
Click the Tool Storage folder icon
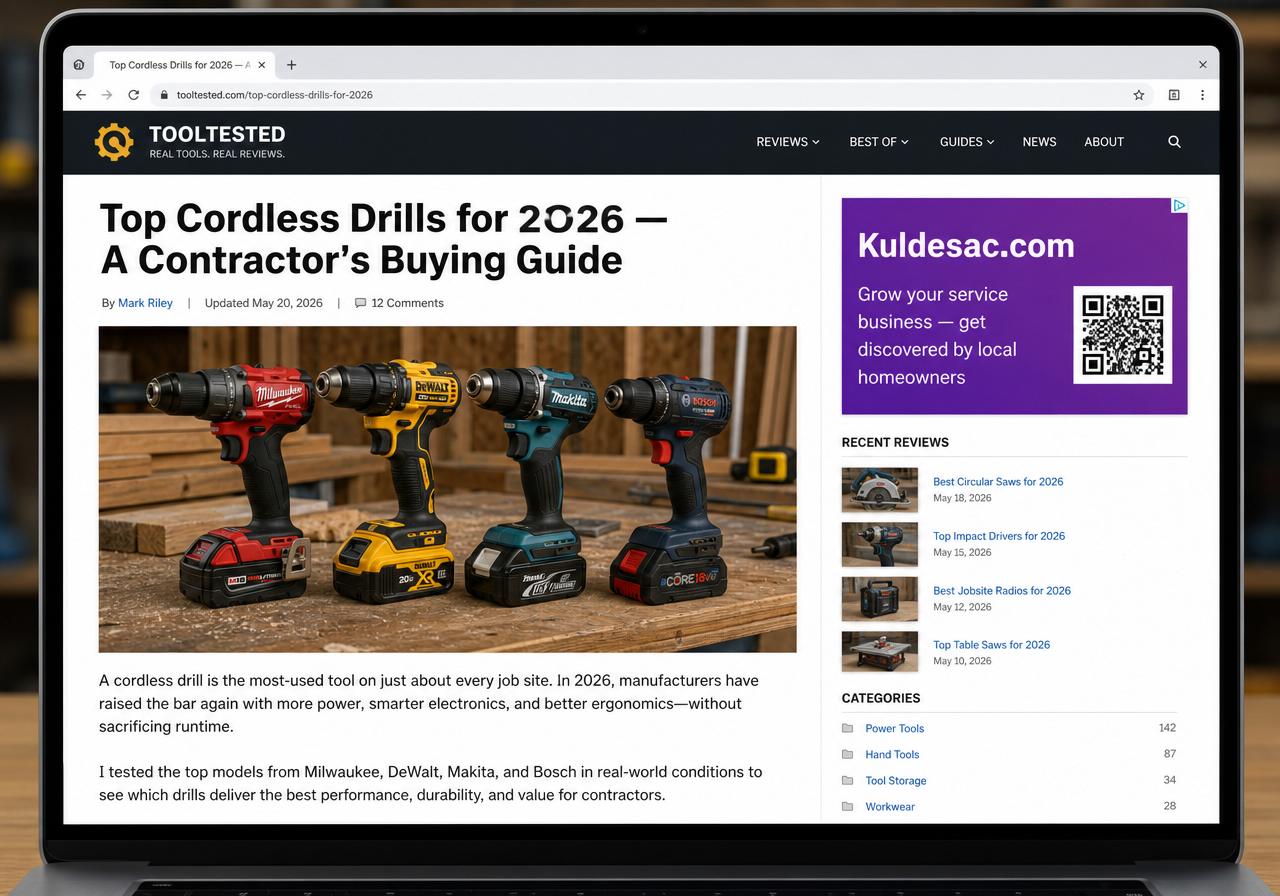coord(848,780)
